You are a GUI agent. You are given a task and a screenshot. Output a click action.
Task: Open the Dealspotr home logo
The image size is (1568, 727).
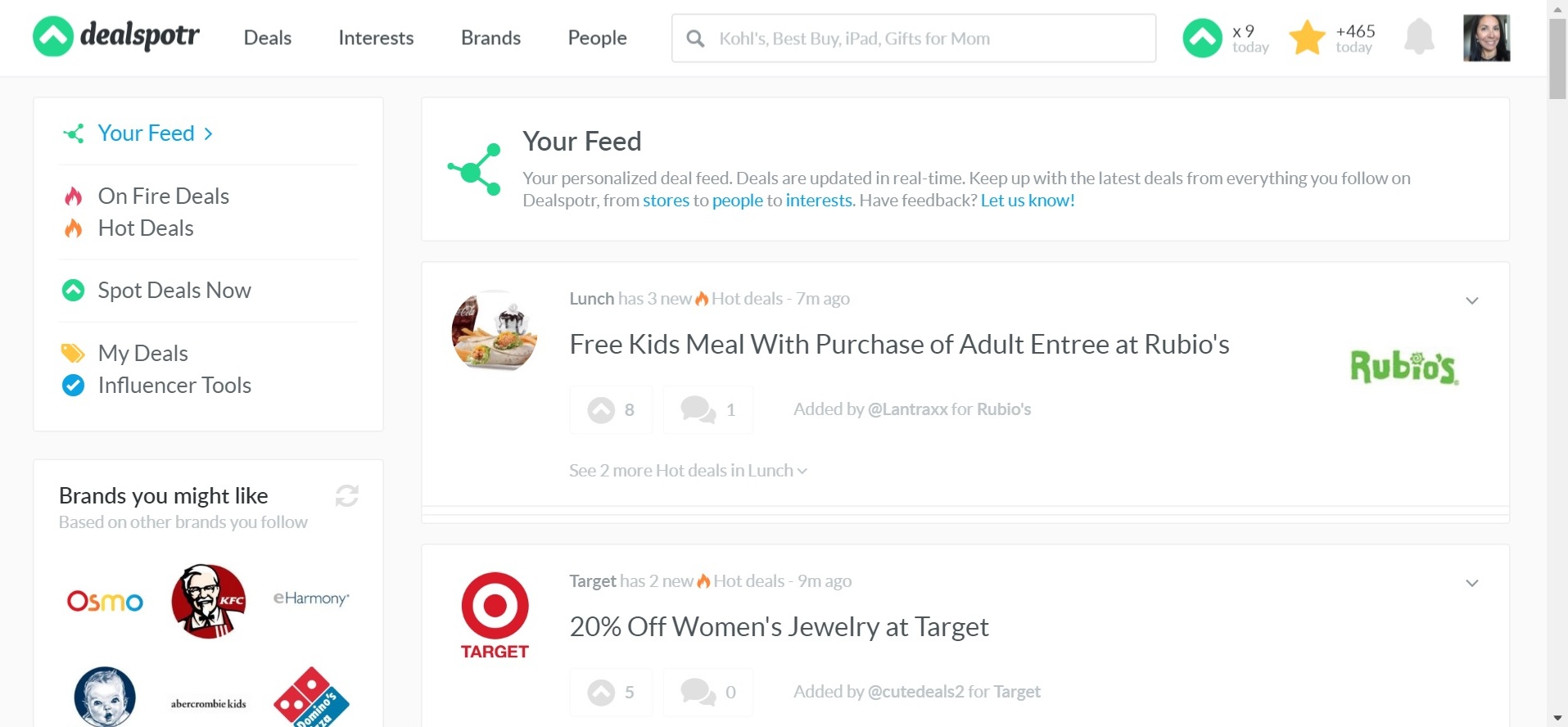(x=115, y=37)
